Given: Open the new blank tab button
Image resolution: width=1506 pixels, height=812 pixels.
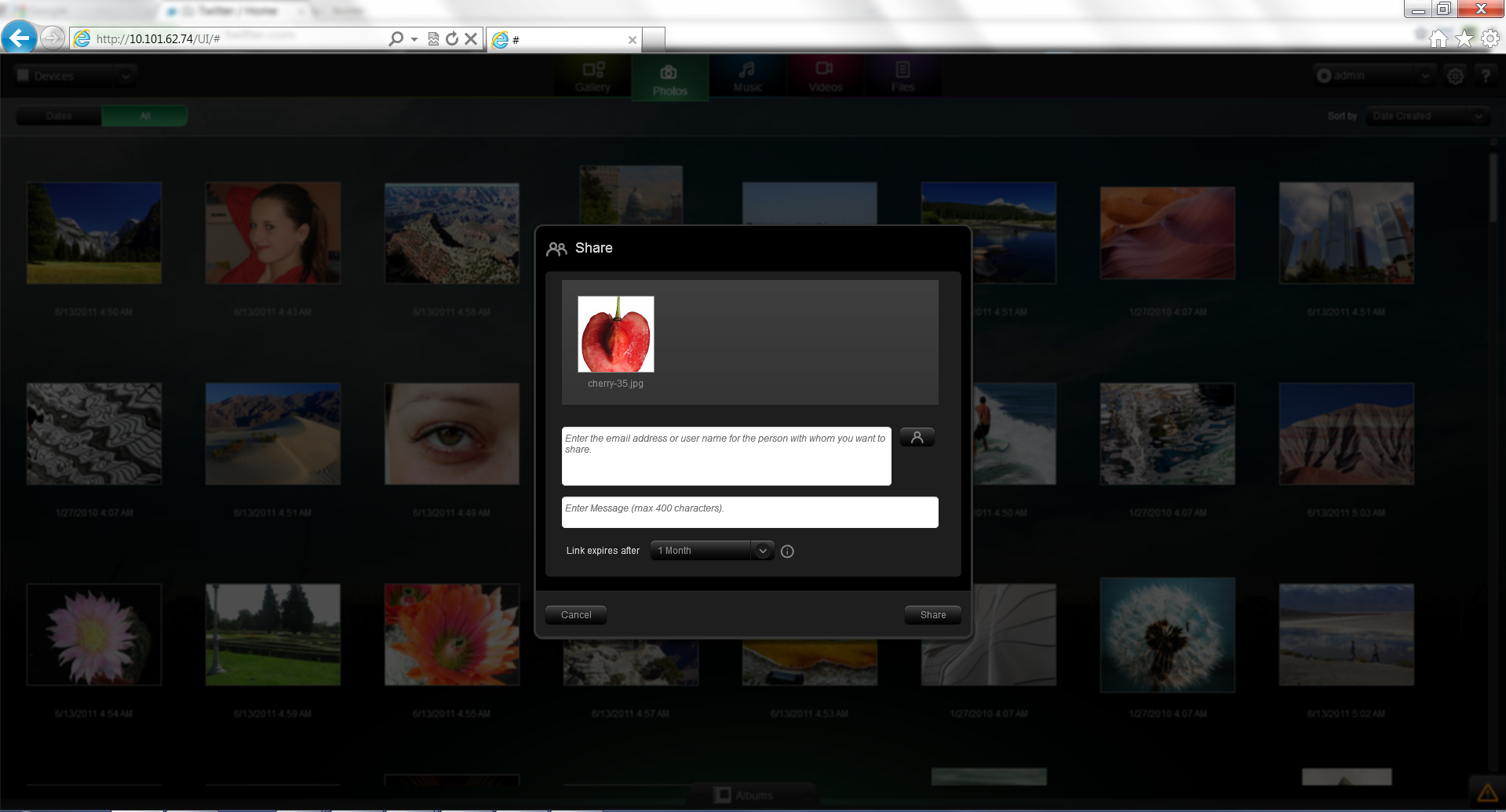Looking at the screenshot, I should (654, 39).
